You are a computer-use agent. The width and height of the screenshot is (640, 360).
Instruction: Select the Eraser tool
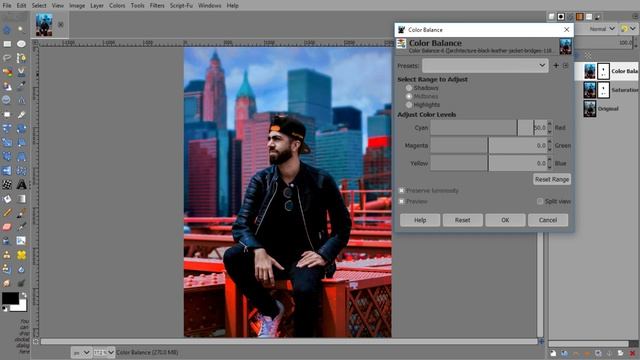(x=7, y=227)
